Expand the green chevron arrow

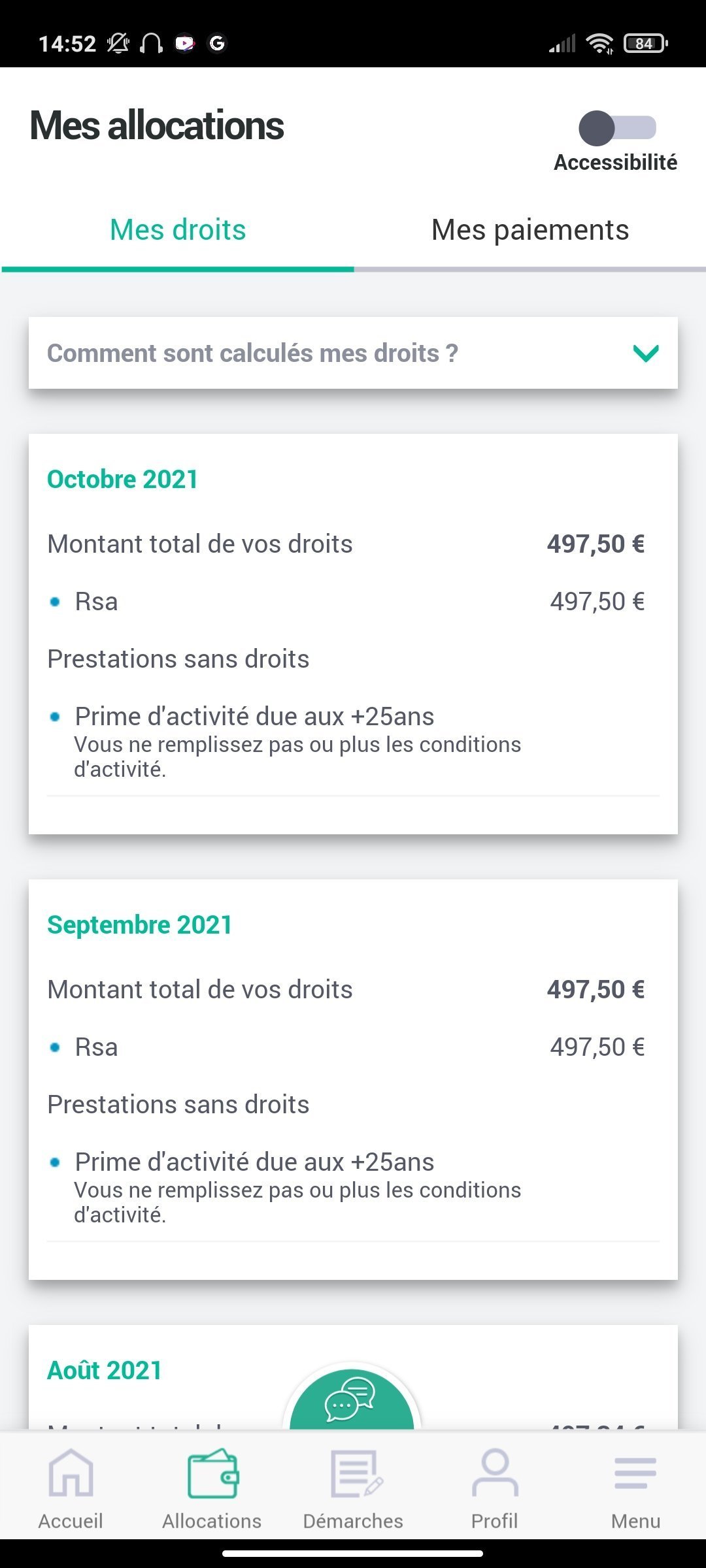click(x=646, y=353)
